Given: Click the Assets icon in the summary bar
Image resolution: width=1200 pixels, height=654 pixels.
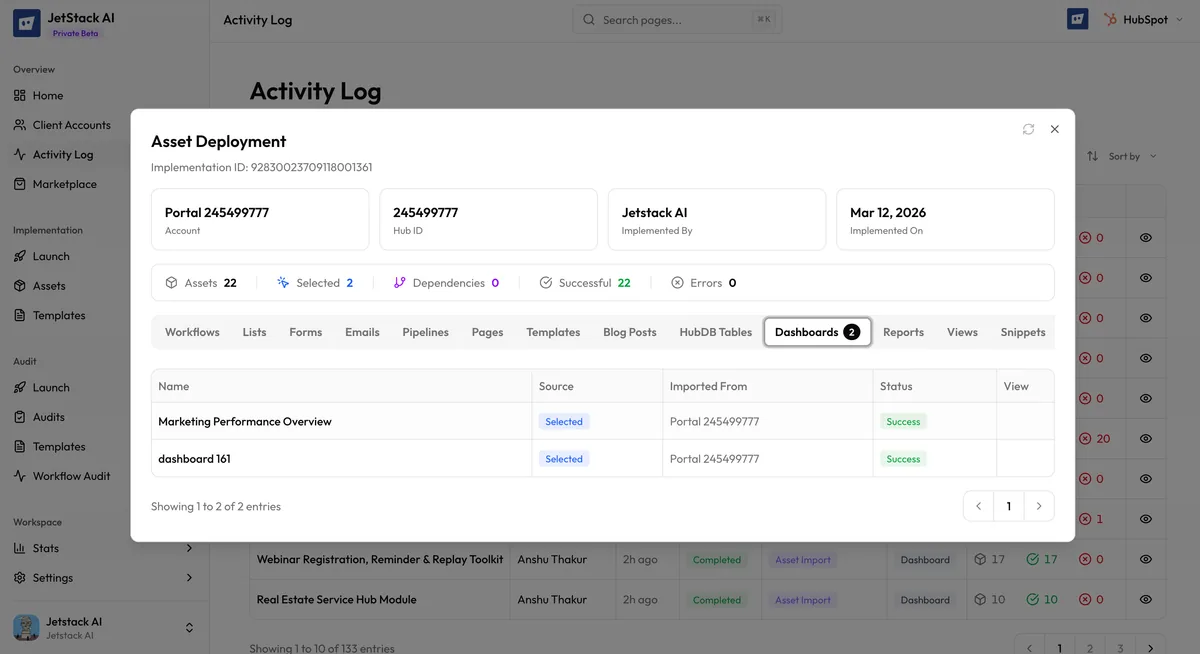Looking at the screenshot, I should tap(170, 282).
